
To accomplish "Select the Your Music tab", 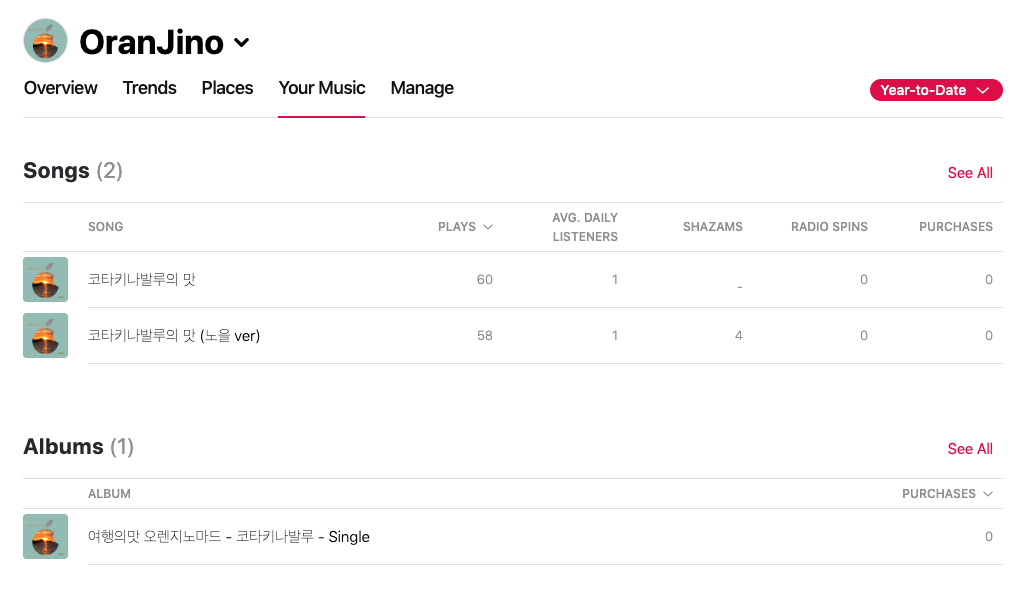I will click(322, 88).
